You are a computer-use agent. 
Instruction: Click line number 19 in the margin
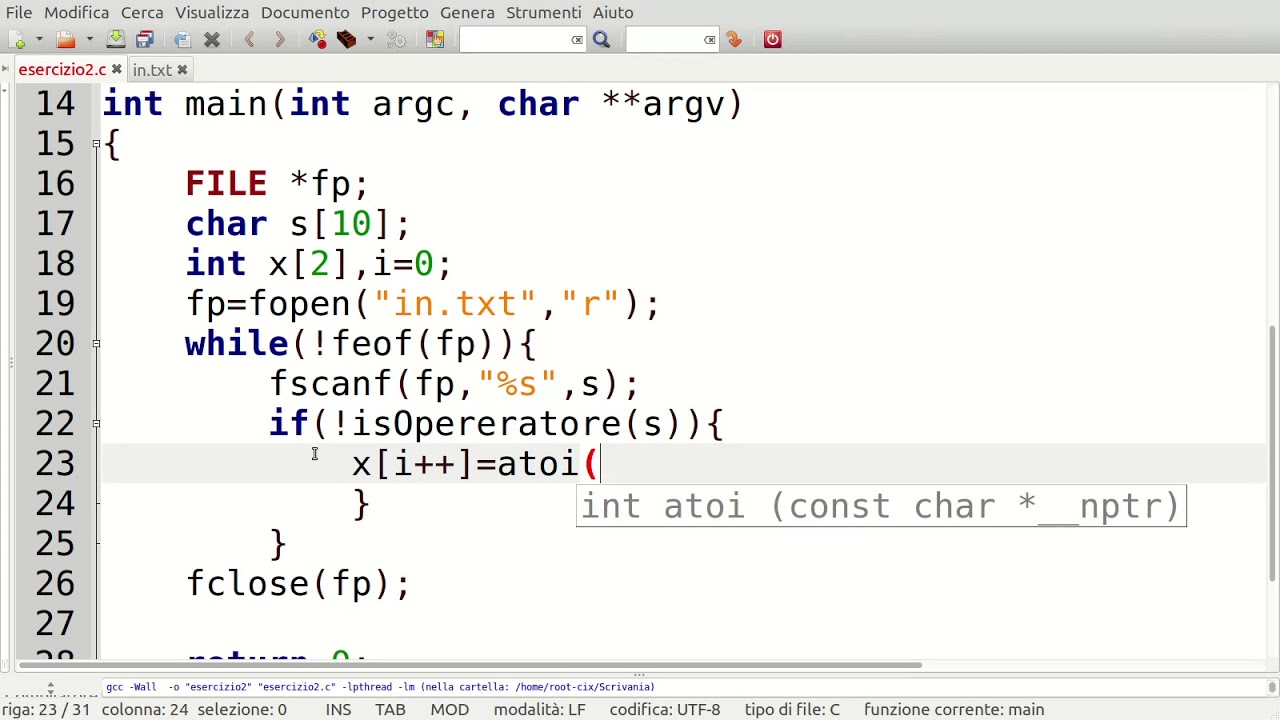tap(56, 304)
